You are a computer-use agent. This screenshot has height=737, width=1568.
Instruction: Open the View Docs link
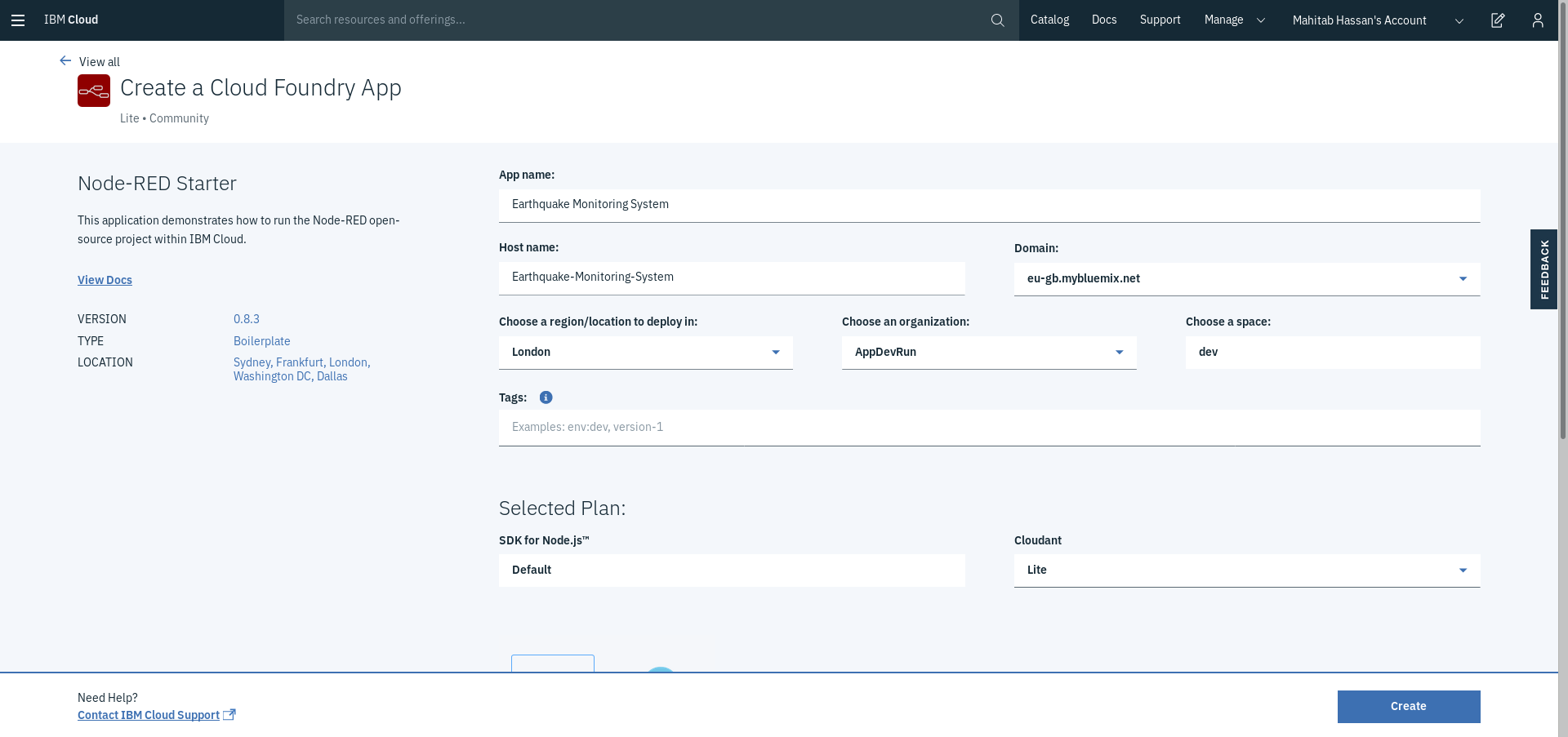coord(105,280)
